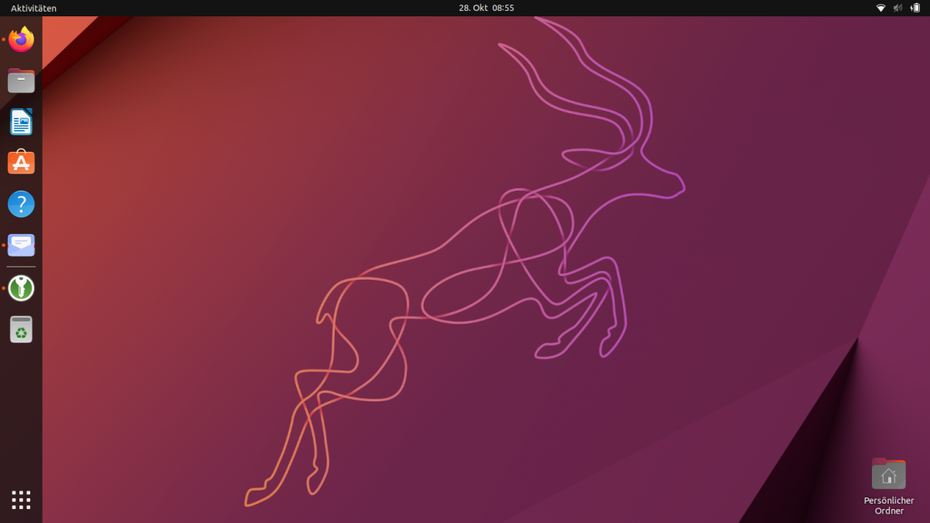Open system menu via battery icon
Image resolution: width=930 pixels, height=523 pixels.
click(914, 8)
